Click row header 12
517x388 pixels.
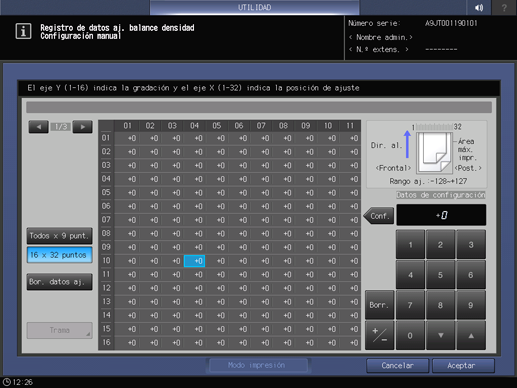[x=106, y=288]
